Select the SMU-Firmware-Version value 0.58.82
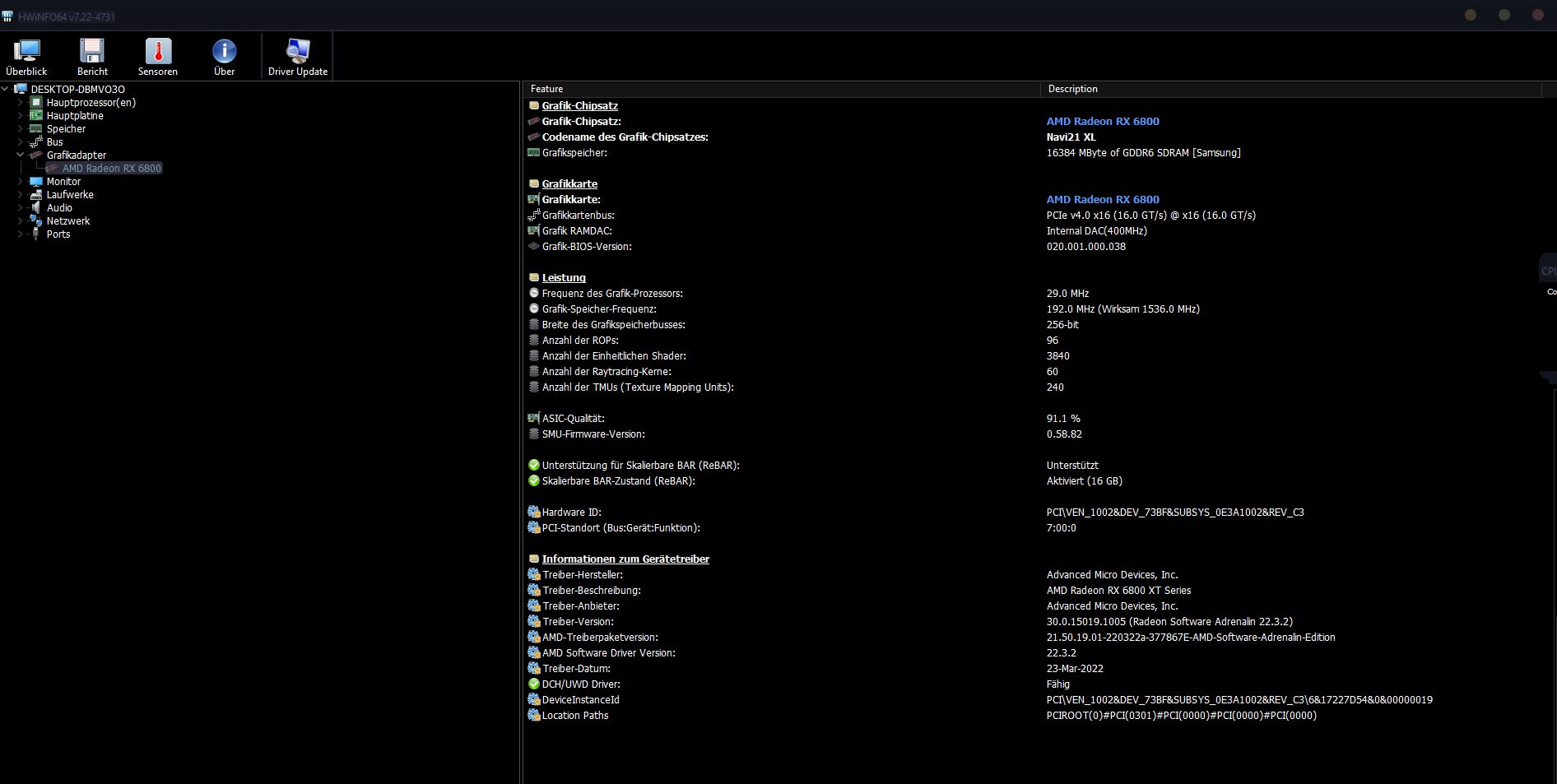This screenshot has width=1557, height=784. [1064, 434]
